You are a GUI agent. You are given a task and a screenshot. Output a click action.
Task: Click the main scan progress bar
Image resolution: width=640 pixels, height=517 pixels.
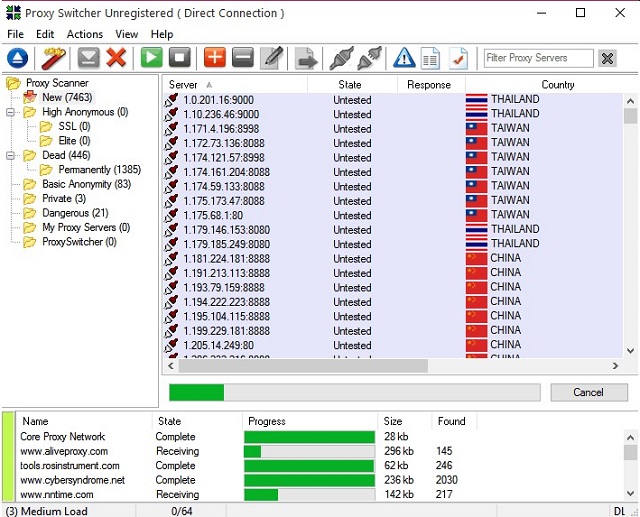click(x=355, y=392)
